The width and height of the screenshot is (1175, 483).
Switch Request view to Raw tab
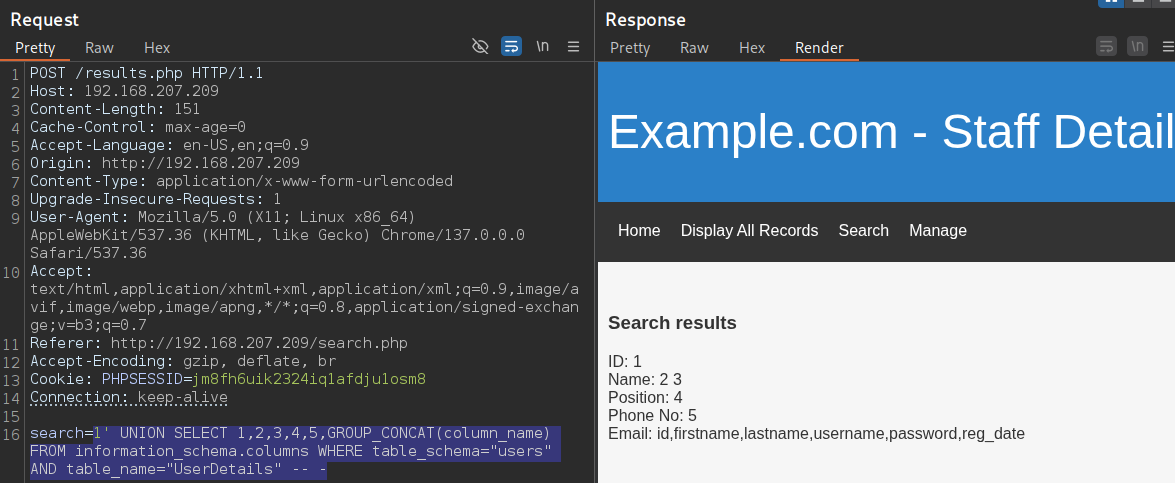pyautogui.click(x=99, y=48)
